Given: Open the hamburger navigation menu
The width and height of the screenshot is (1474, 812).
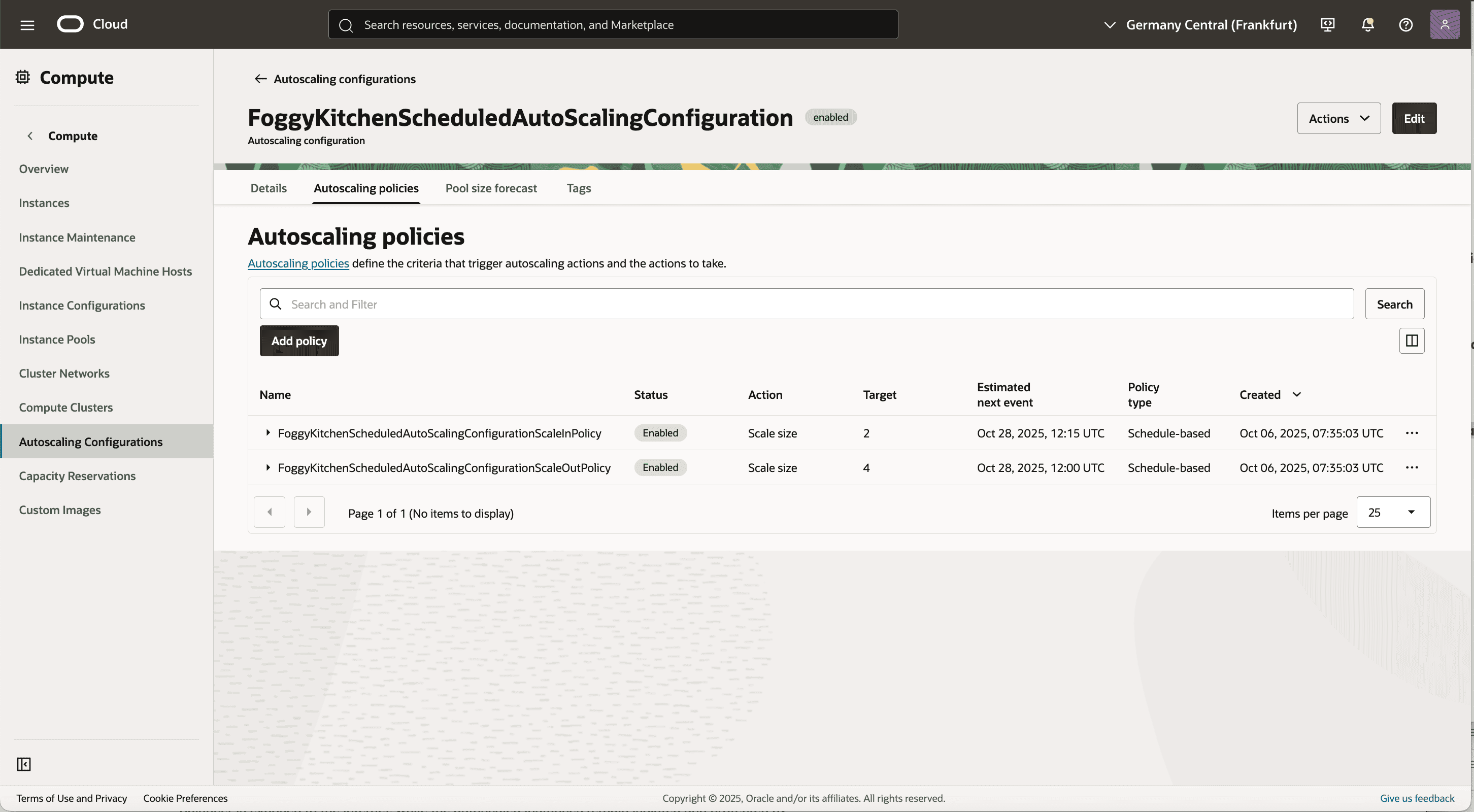Looking at the screenshot, I should tap(27, 24).
